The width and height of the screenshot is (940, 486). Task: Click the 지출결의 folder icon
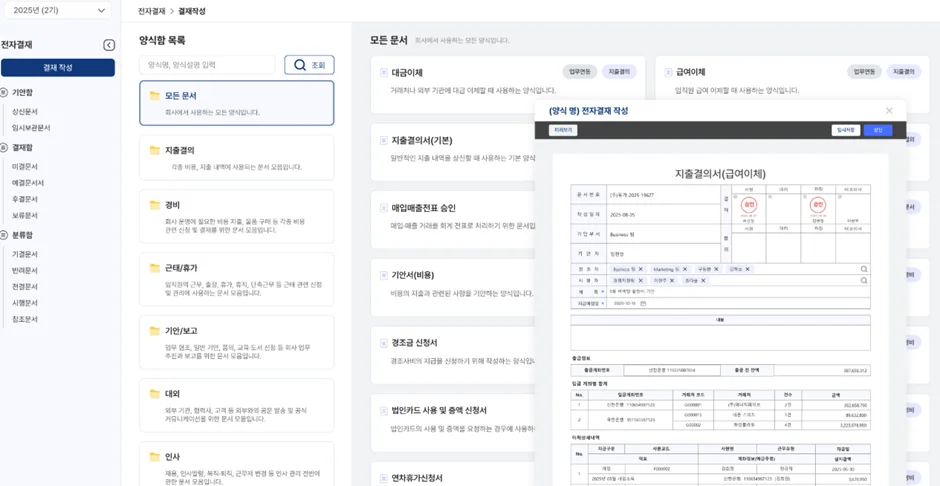click(x=155, y=150)
